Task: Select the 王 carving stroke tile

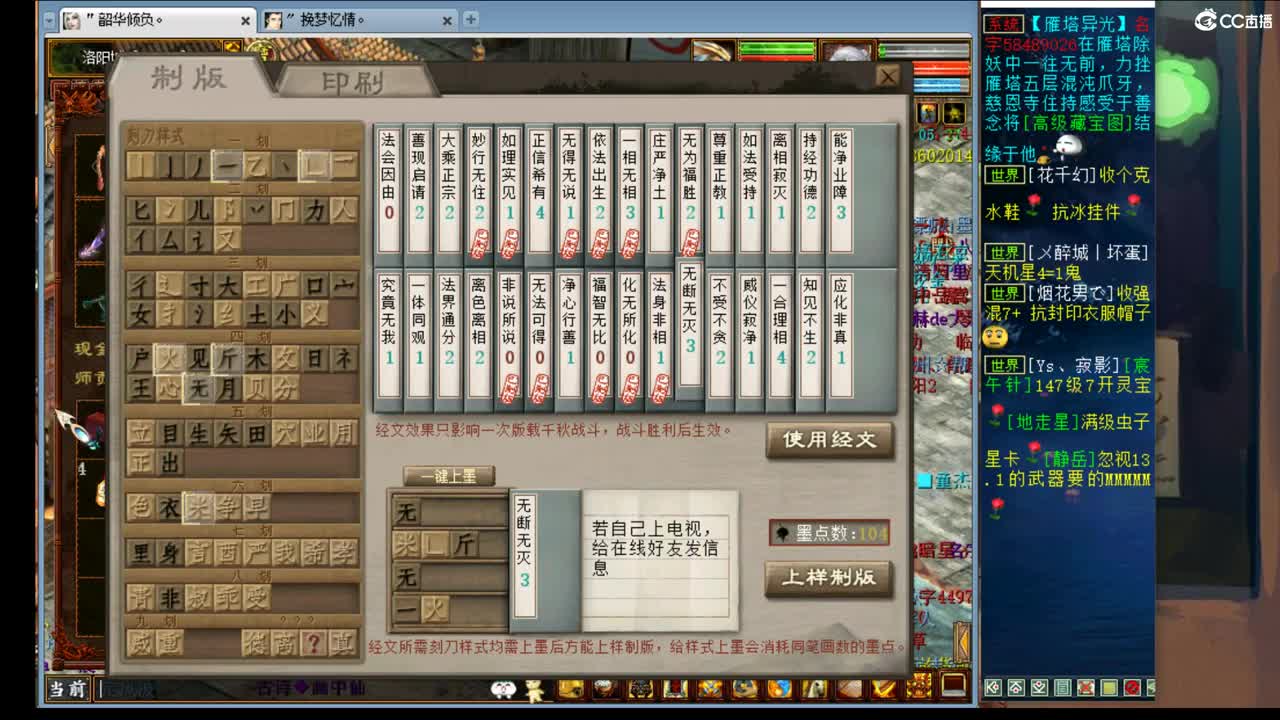Action: 141,387
